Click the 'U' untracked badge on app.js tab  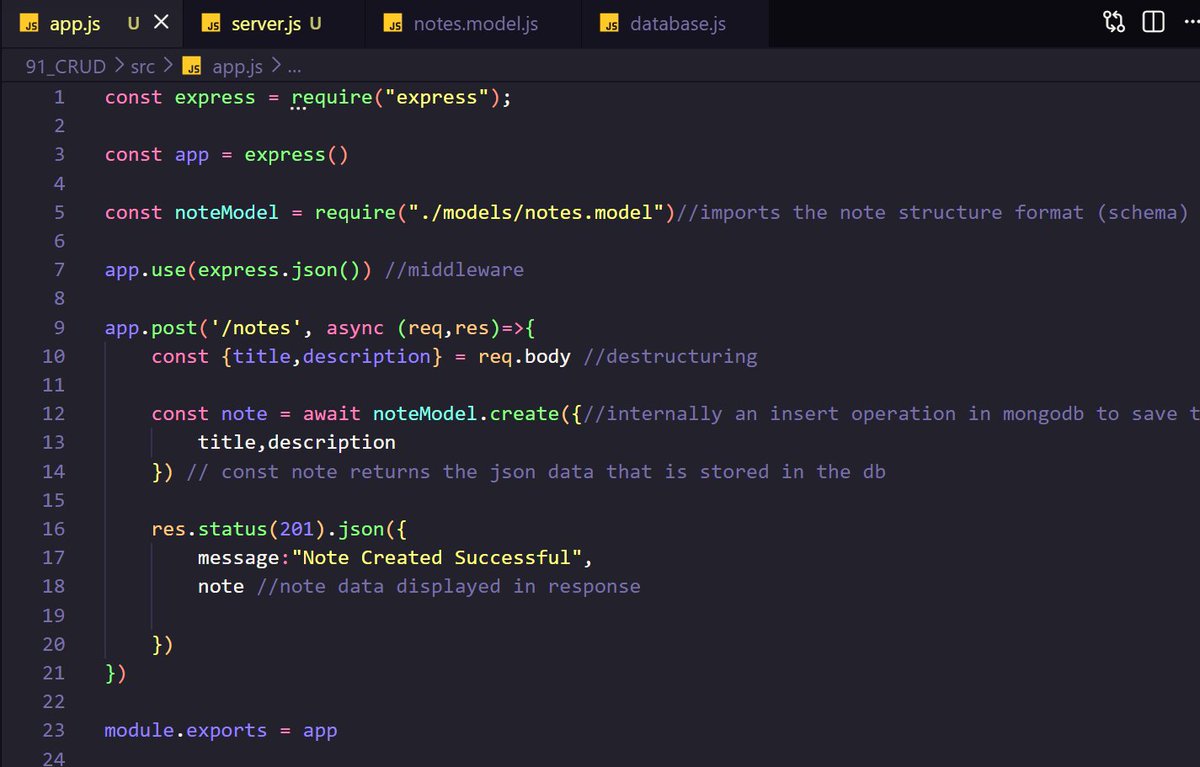click(x=134, y=23)
